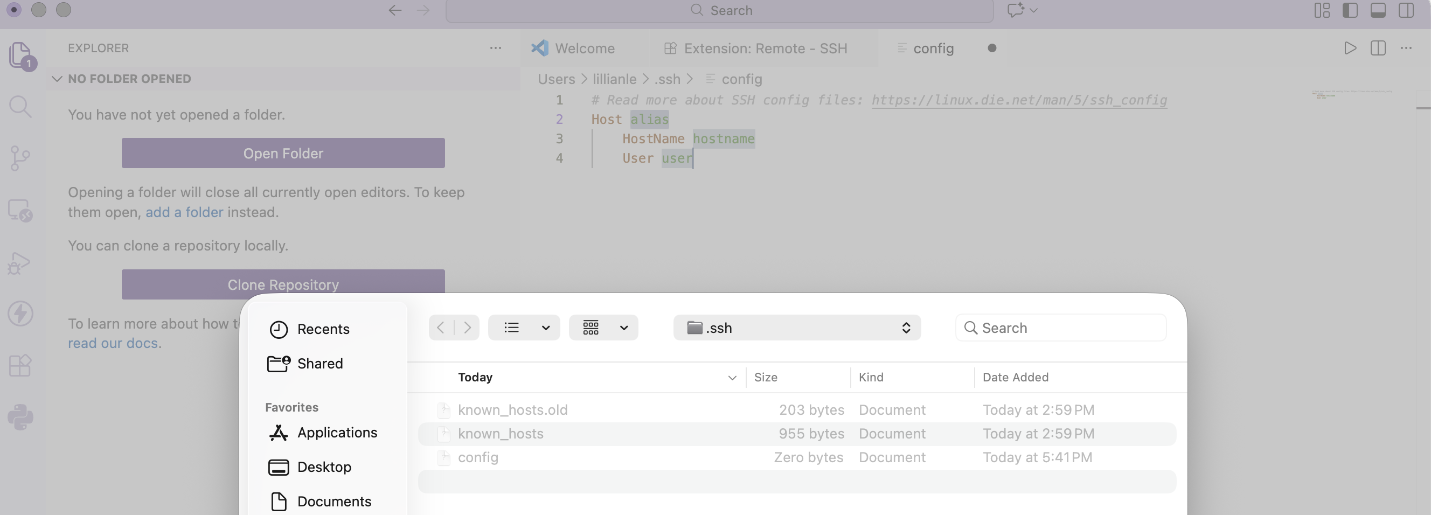Switch to Extension: Remote - SSH tab
This screenshot has width=1431, height=515.
click(755, 48)
